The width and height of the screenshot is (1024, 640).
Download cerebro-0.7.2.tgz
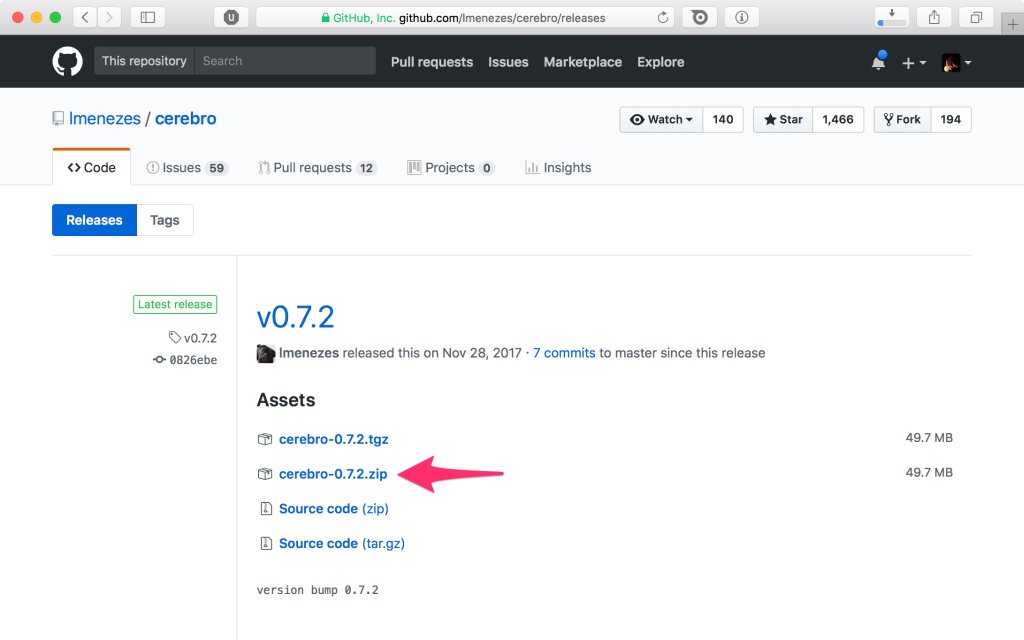tap(334, 439)
